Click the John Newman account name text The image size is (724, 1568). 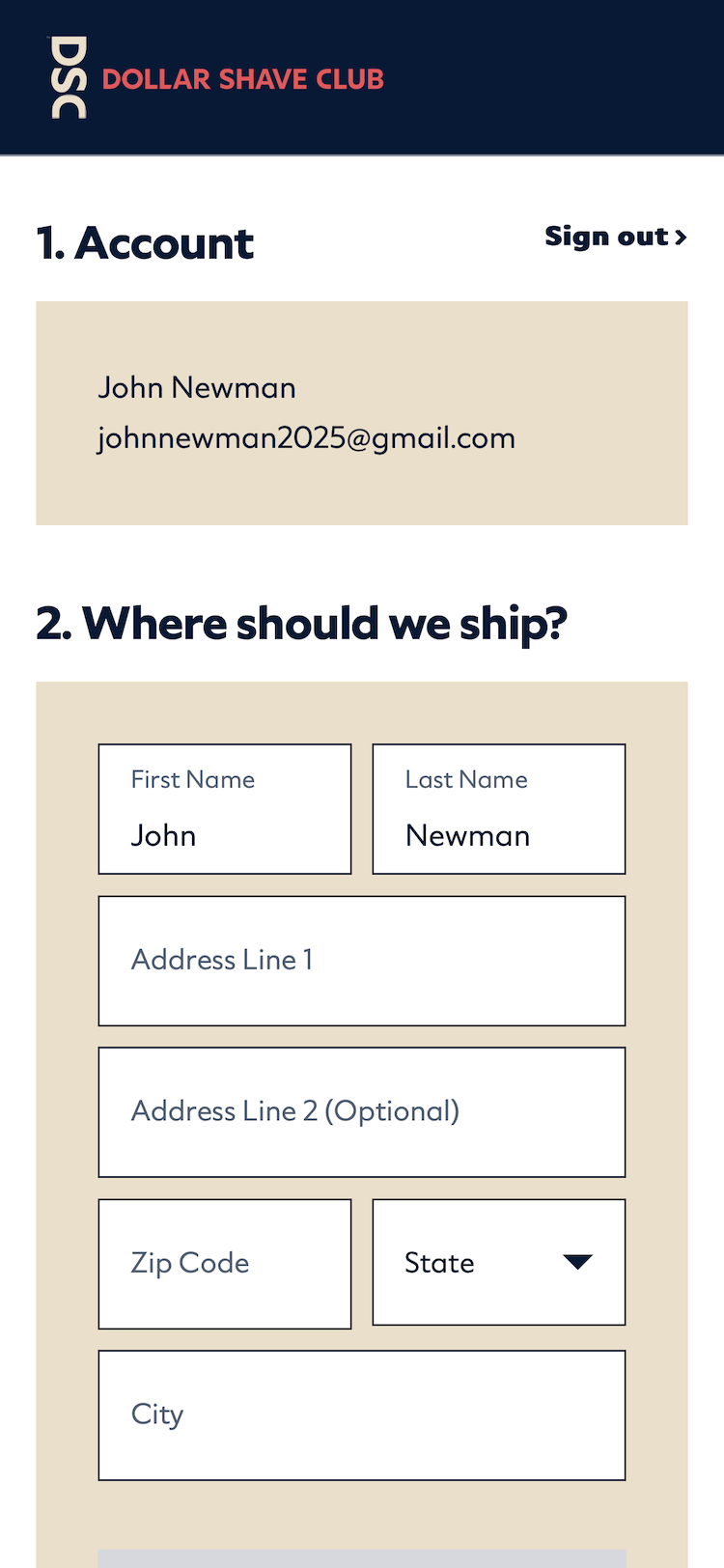[x=197, y=388]
